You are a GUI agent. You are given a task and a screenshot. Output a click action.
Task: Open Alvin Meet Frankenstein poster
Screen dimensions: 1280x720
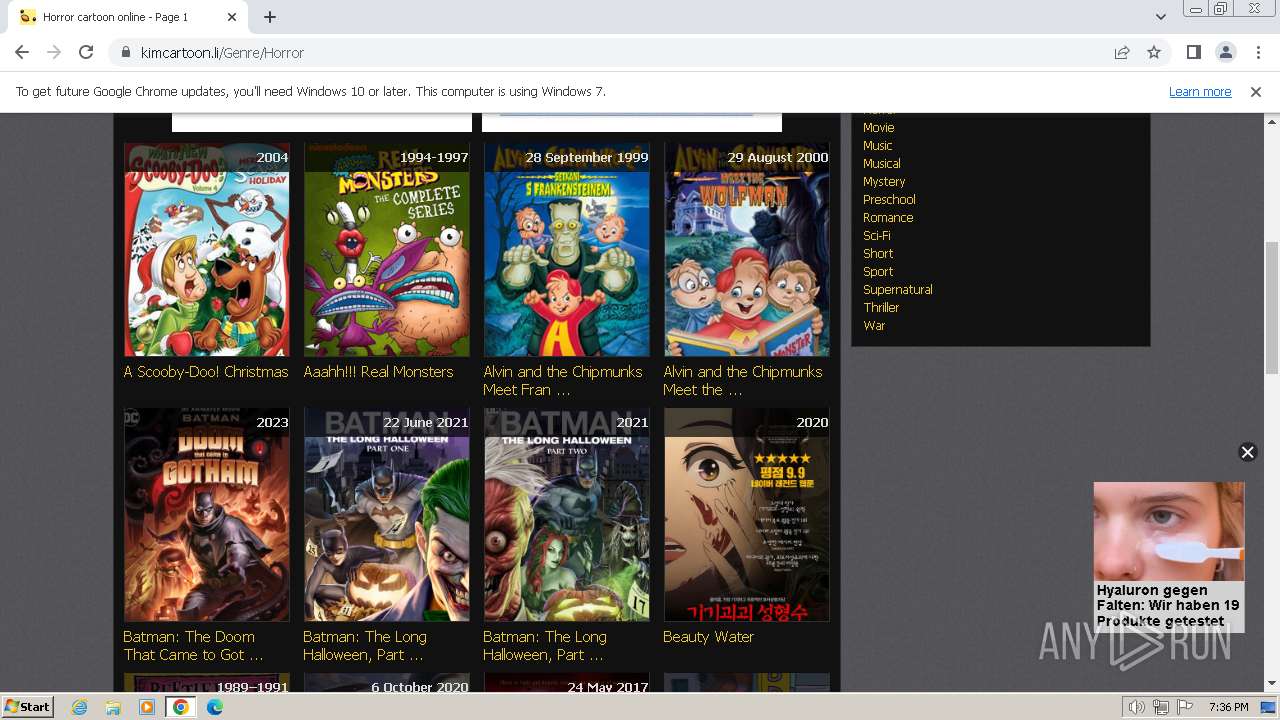(x=567, y=249)
